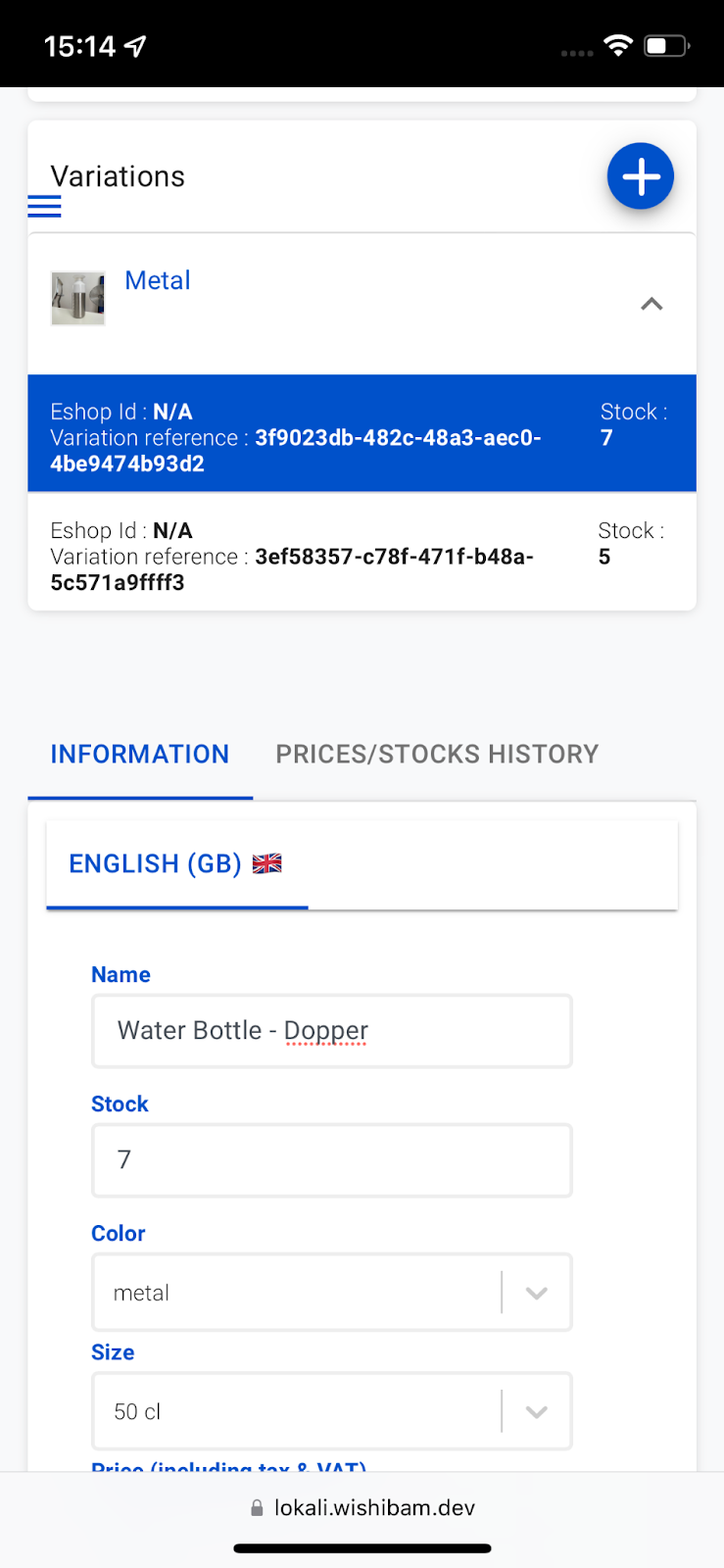Click the Color select showing metal
724x1568 pixels.
tap(294, 1293)
